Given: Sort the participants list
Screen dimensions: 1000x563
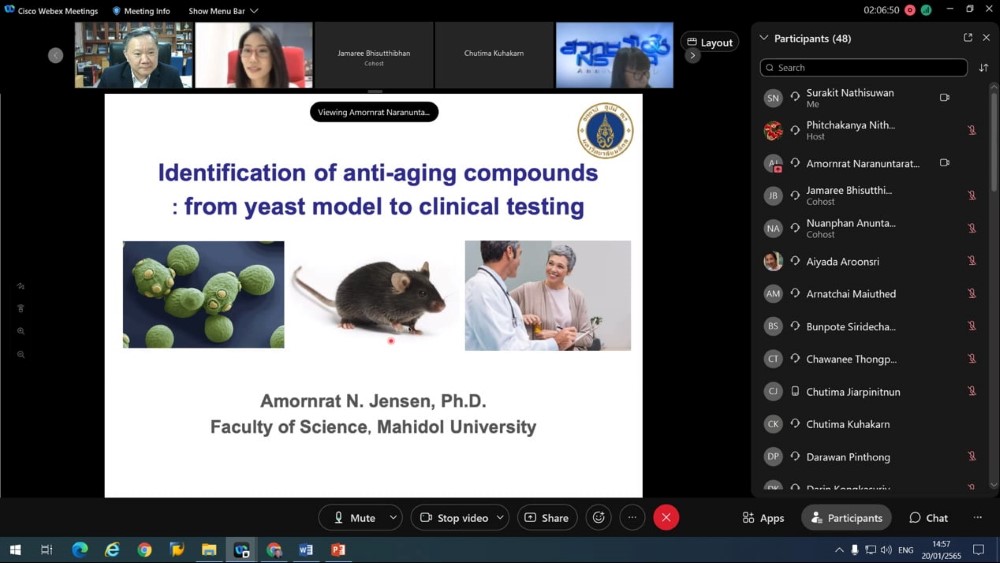Looking at the screenshot, I should coord(983,68).
